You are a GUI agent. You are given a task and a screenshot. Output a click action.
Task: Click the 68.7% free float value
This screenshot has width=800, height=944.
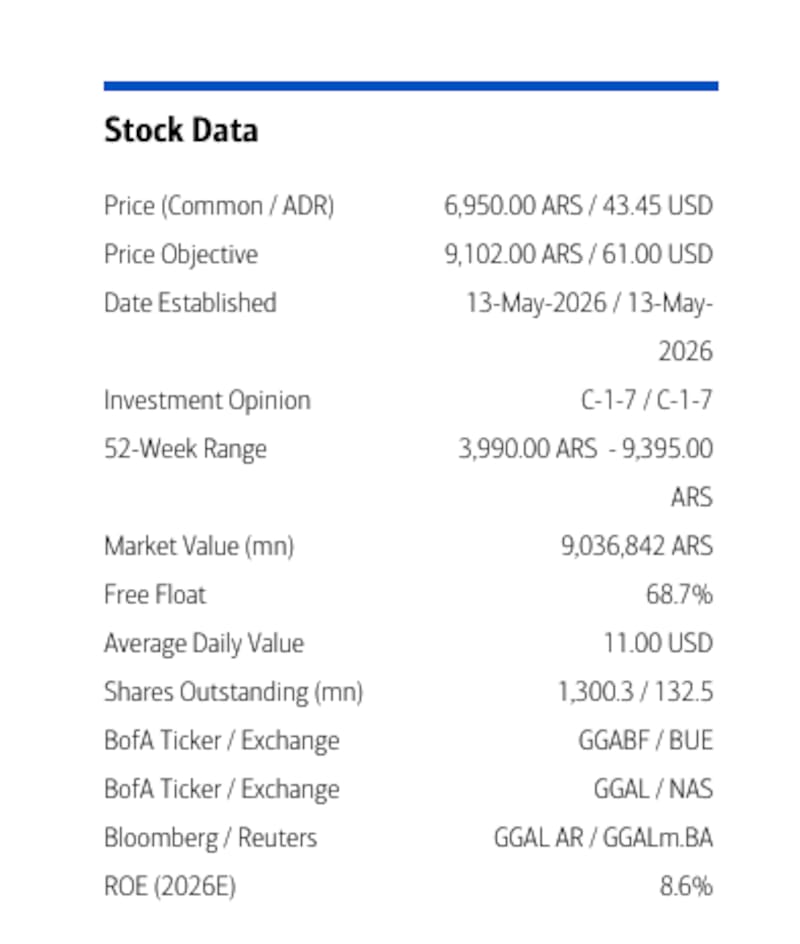(680, 595)
